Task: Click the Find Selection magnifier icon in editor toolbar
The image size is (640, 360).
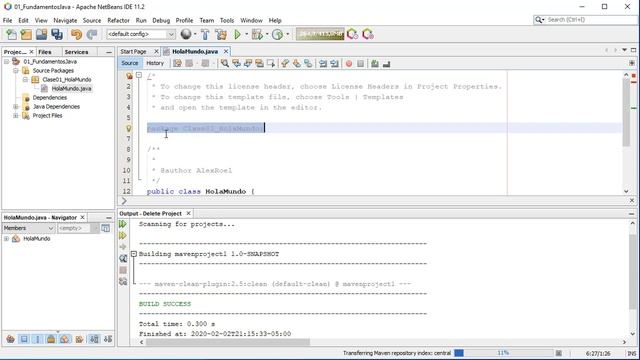Action: [225, 63]
